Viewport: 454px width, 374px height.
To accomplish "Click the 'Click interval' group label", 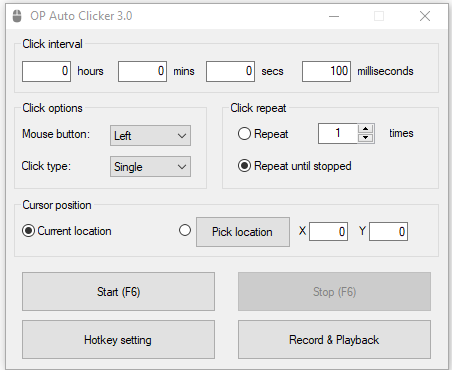I will click(x=52, y=44).
